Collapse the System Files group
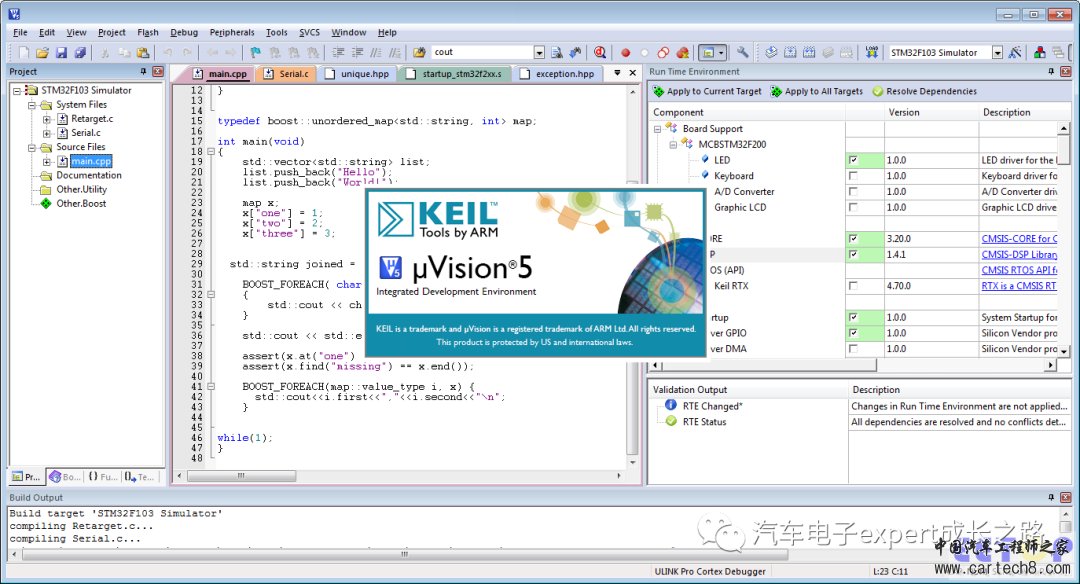Screen dimensions: 1080x584 click(32, 105)
